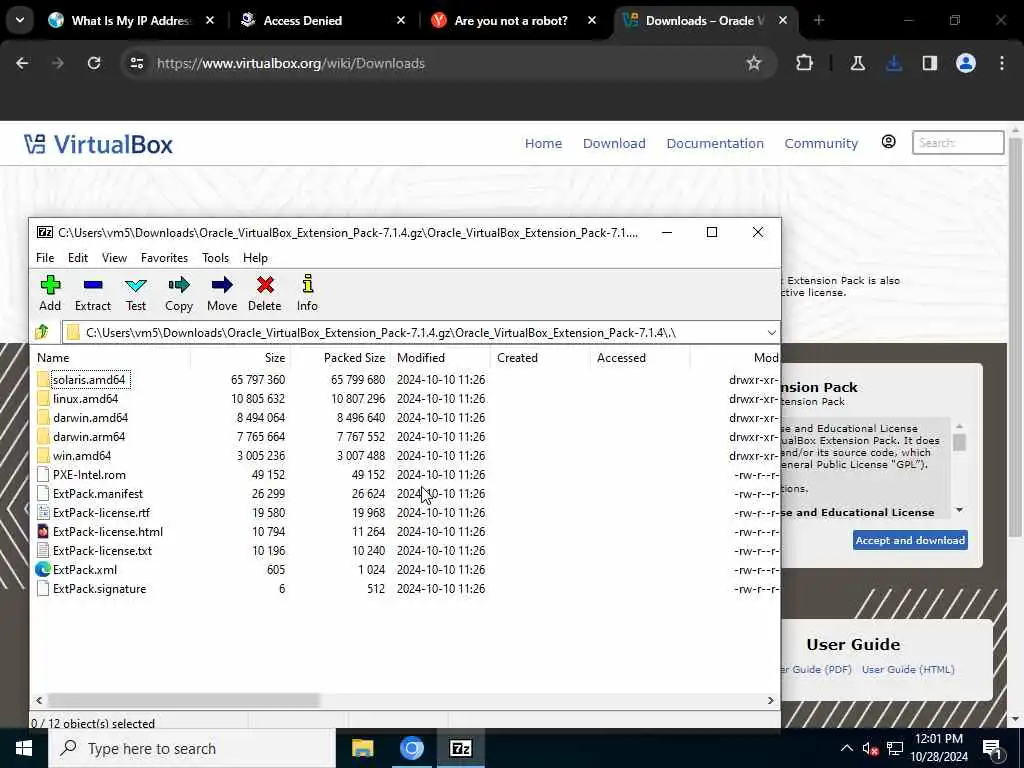The image size is (1024, 768).
Task: Open Chrome extensions puzzle icon
Action: tap(804, 63)
